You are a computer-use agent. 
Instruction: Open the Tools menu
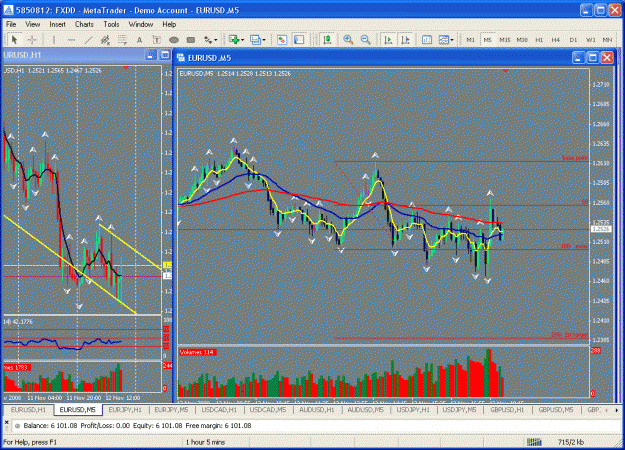coord(111,24)
